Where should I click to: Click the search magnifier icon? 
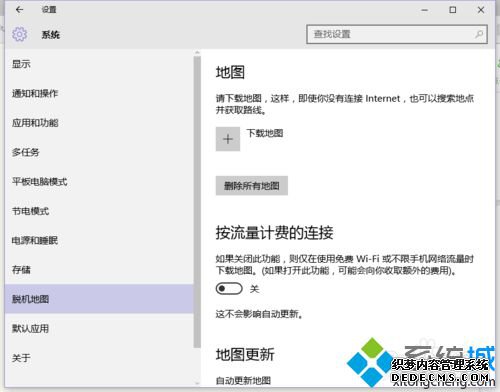(479, 34)
